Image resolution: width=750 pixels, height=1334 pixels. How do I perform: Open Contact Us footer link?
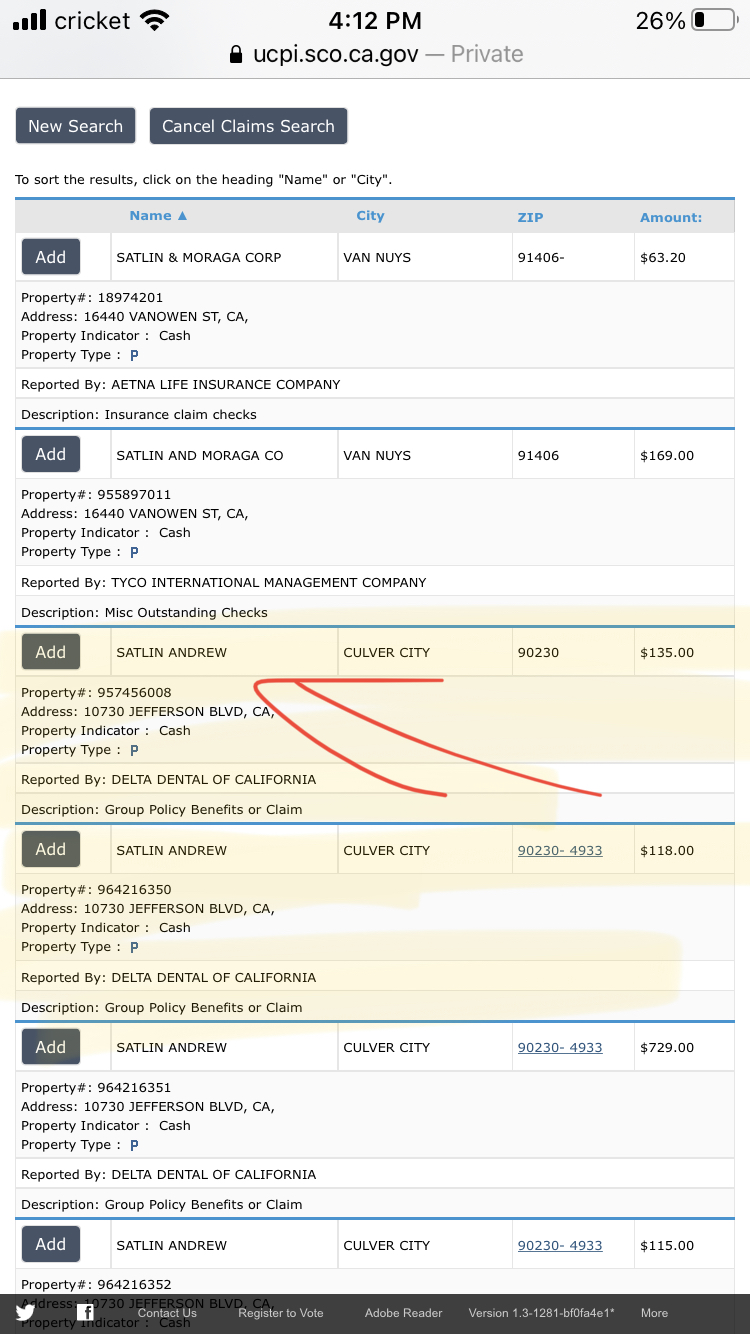(x=167, y=1313)
